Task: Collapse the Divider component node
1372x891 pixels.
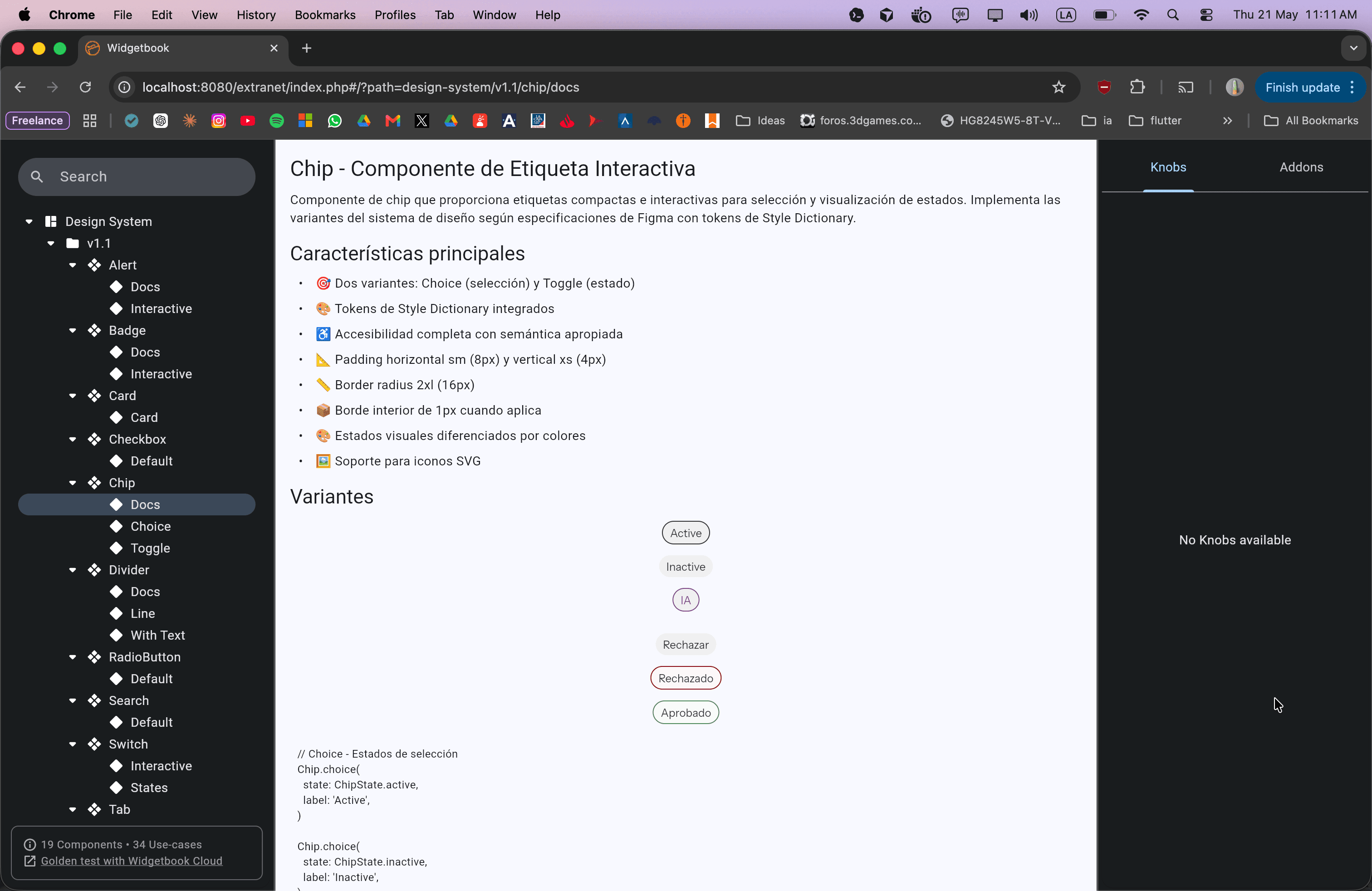Action: point(73,570)
